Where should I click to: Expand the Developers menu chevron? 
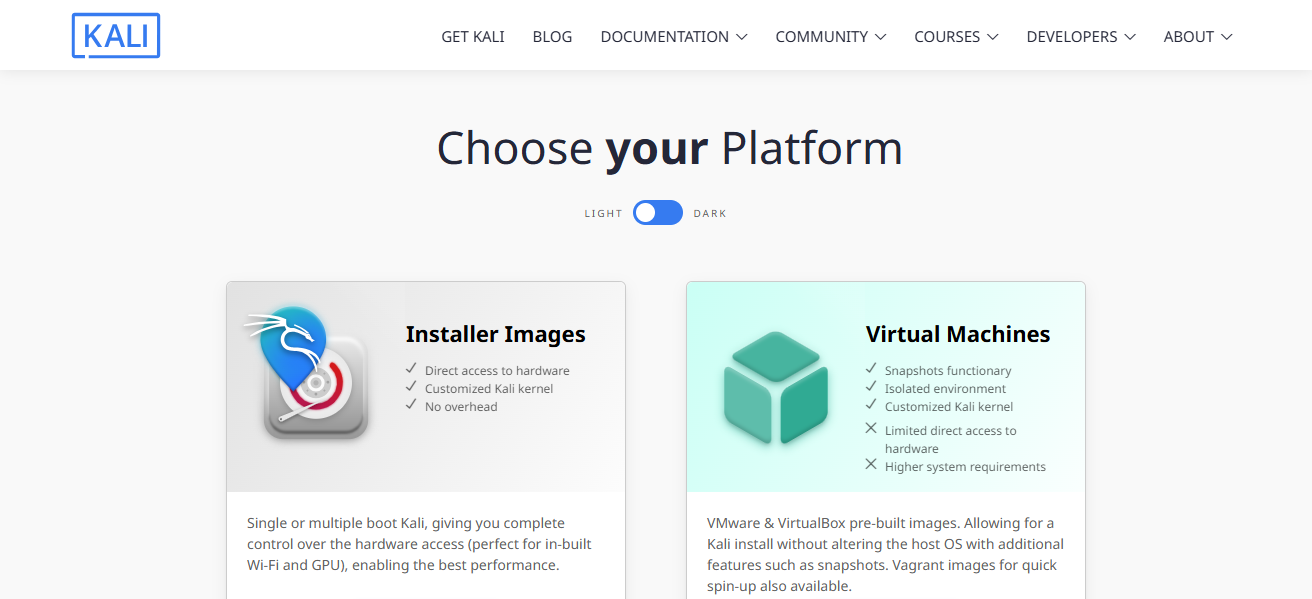1130,37
